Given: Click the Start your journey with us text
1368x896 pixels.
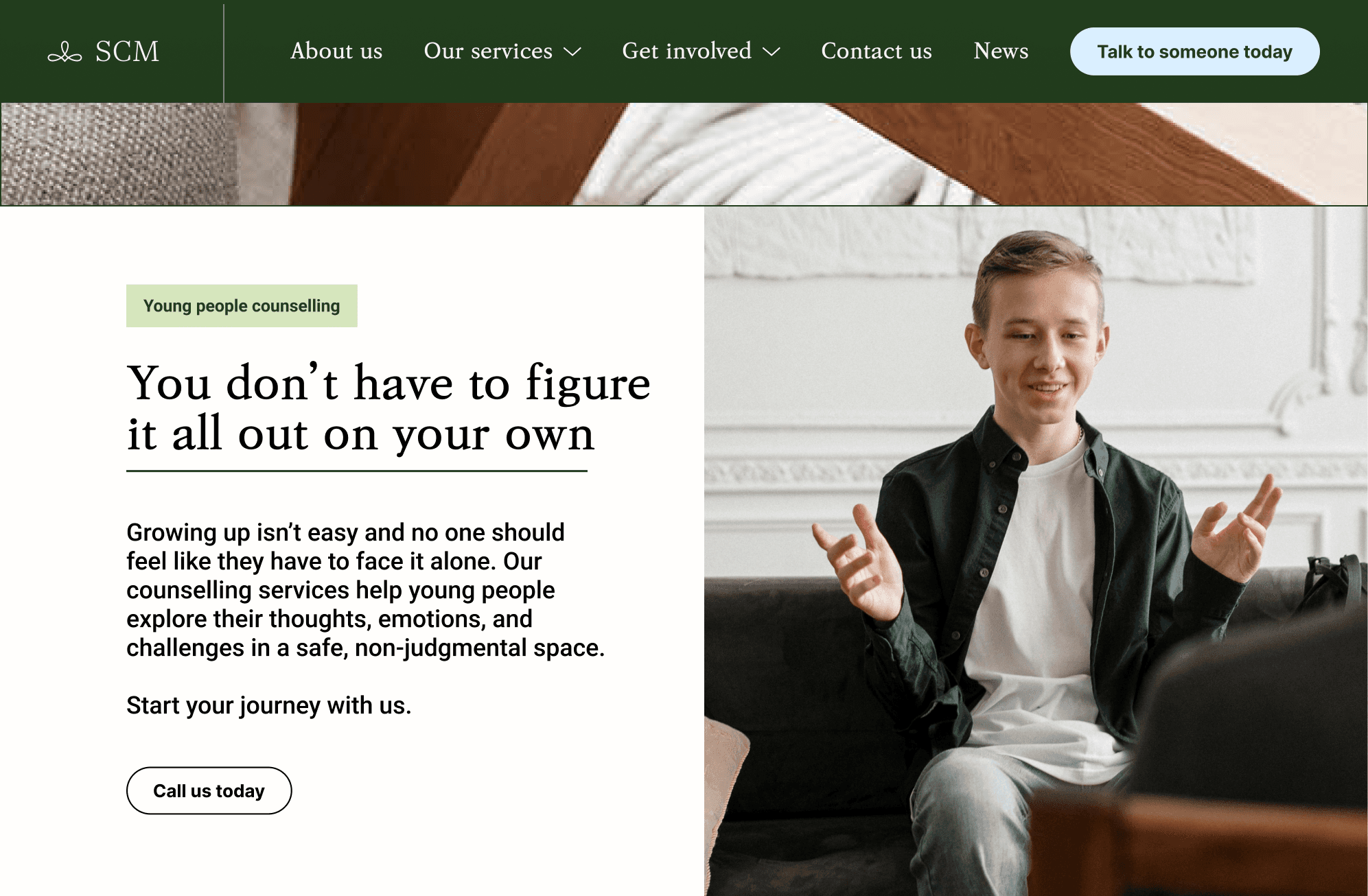Looking at the screenshot, I should point(268,705).
